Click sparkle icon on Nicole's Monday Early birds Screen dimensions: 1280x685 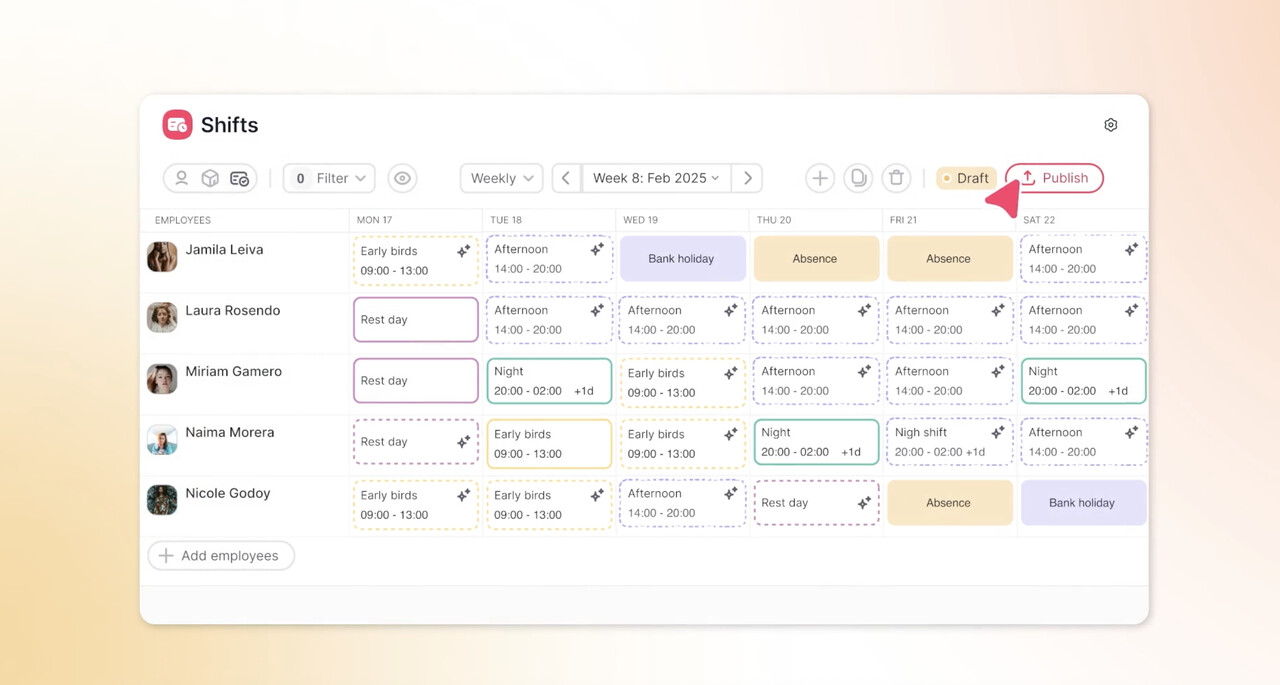click(463, 495)
